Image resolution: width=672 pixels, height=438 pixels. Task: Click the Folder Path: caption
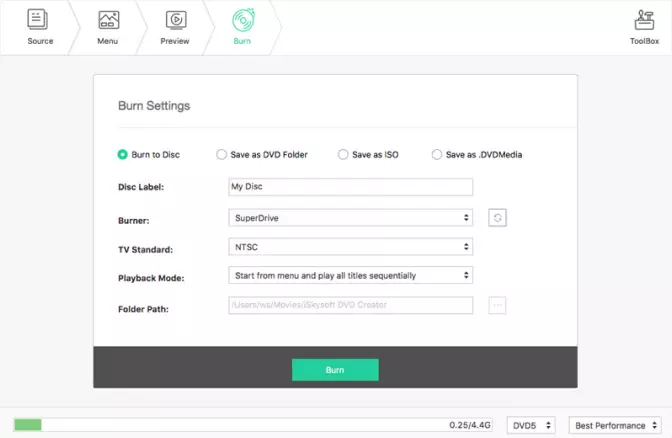[144, 309]
